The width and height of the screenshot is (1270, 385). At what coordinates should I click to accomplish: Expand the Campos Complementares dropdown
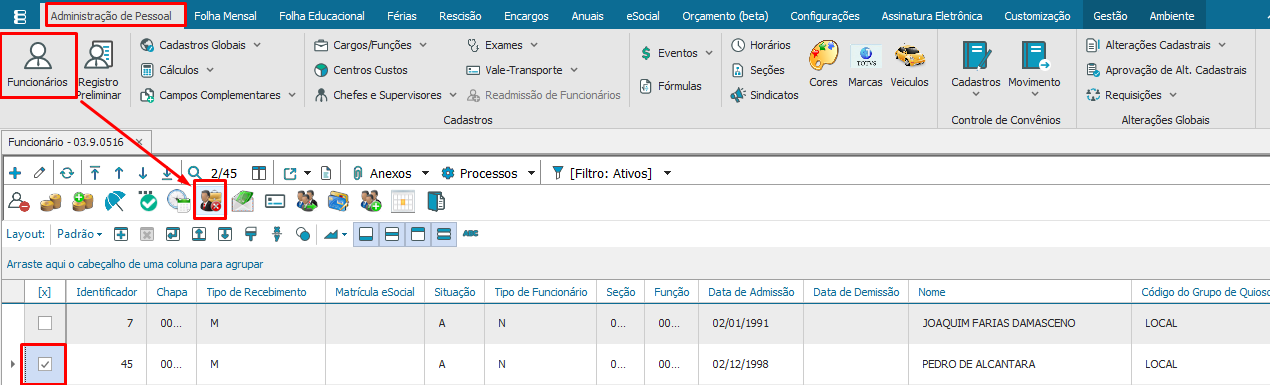[292, 95]
